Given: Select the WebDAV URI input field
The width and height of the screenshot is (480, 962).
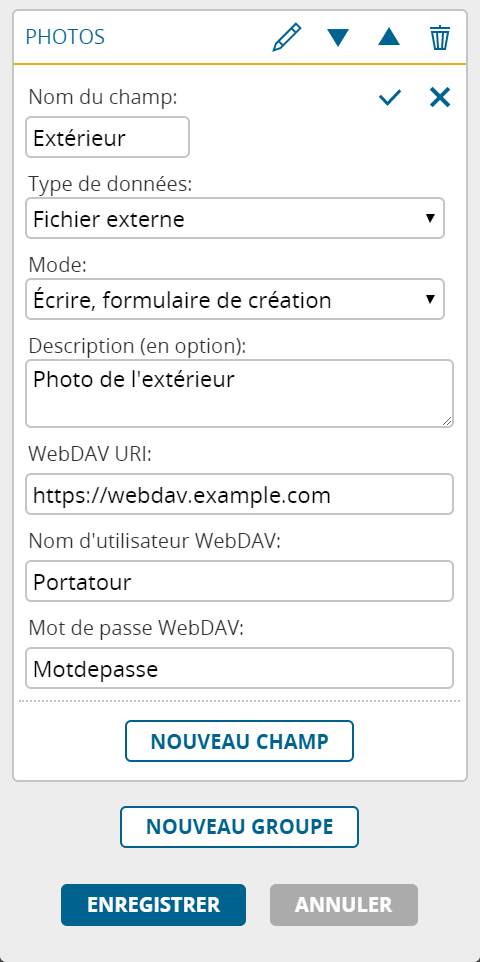Looking at the screenshot, I should click(239, 494).
